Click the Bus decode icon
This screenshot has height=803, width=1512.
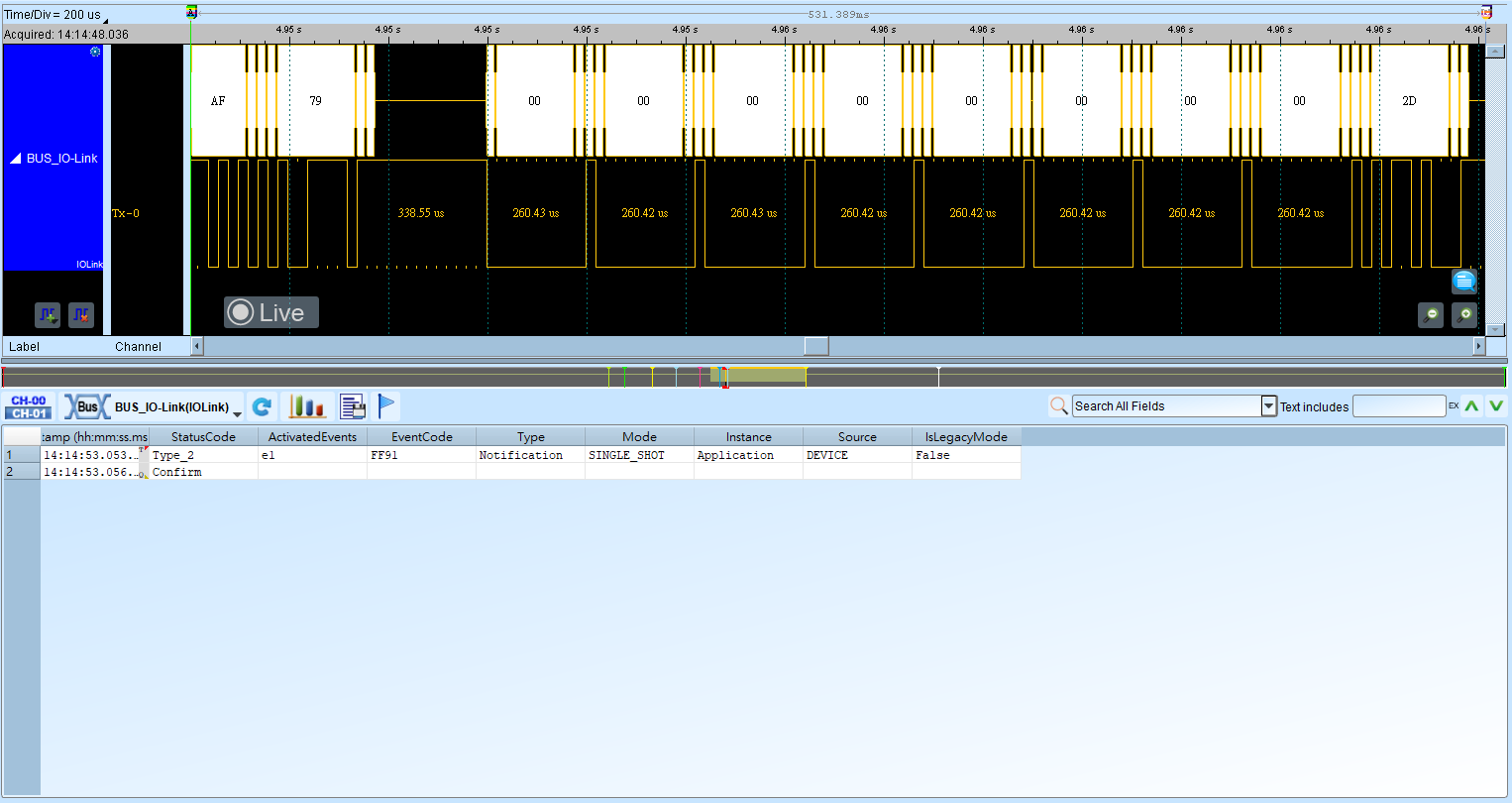[x=87, y=406]
